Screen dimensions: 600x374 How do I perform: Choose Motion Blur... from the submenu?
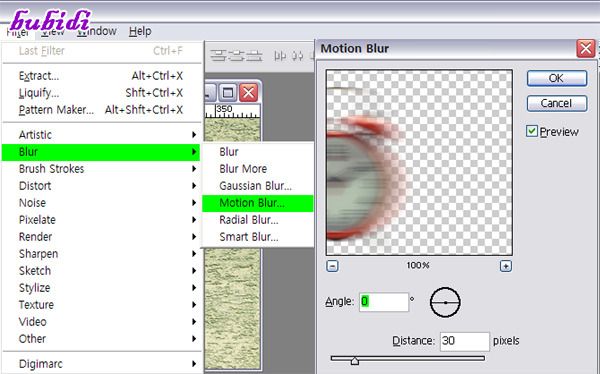pos(258,203)
